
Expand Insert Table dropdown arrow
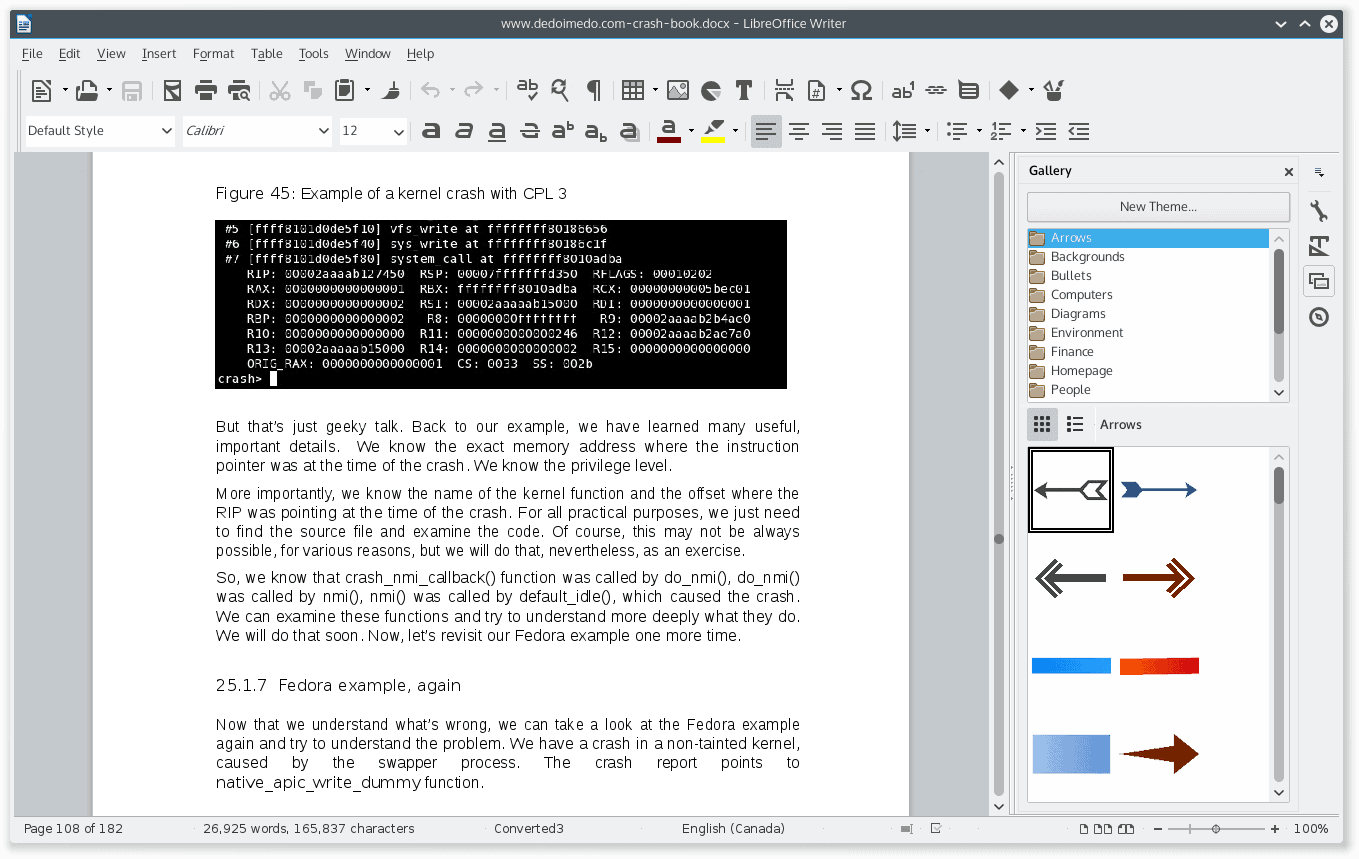pyautogui.click(x=655, y=91)
